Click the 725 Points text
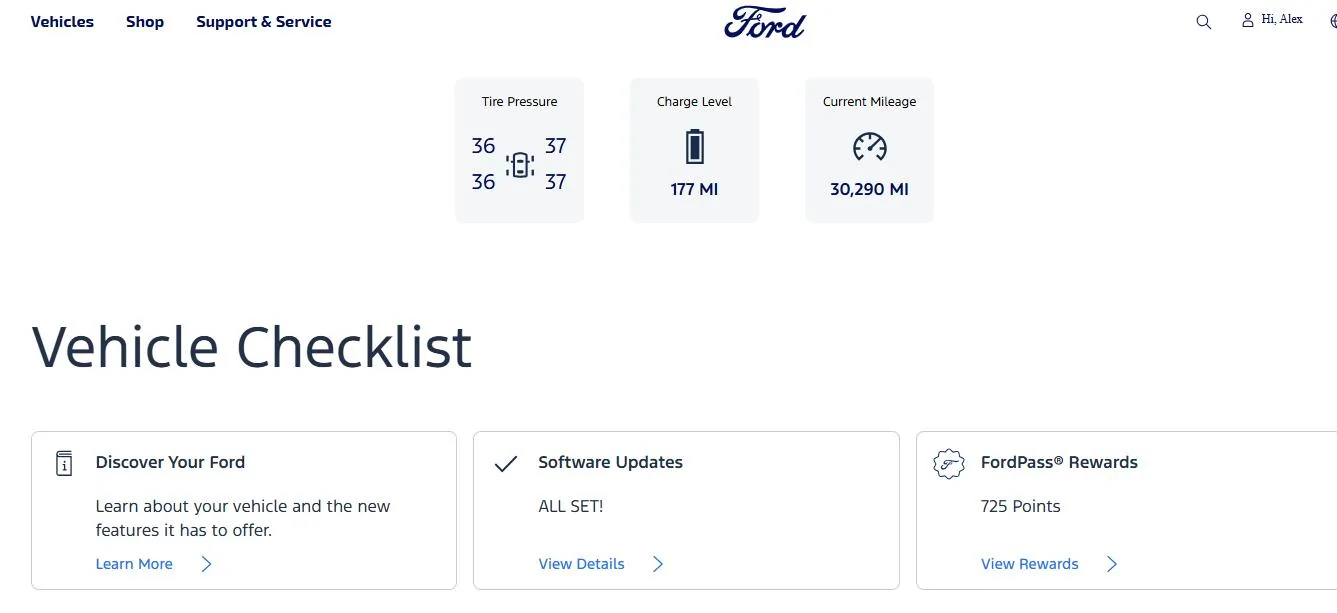1337x613 pixels. click(x=1021, y=506)
